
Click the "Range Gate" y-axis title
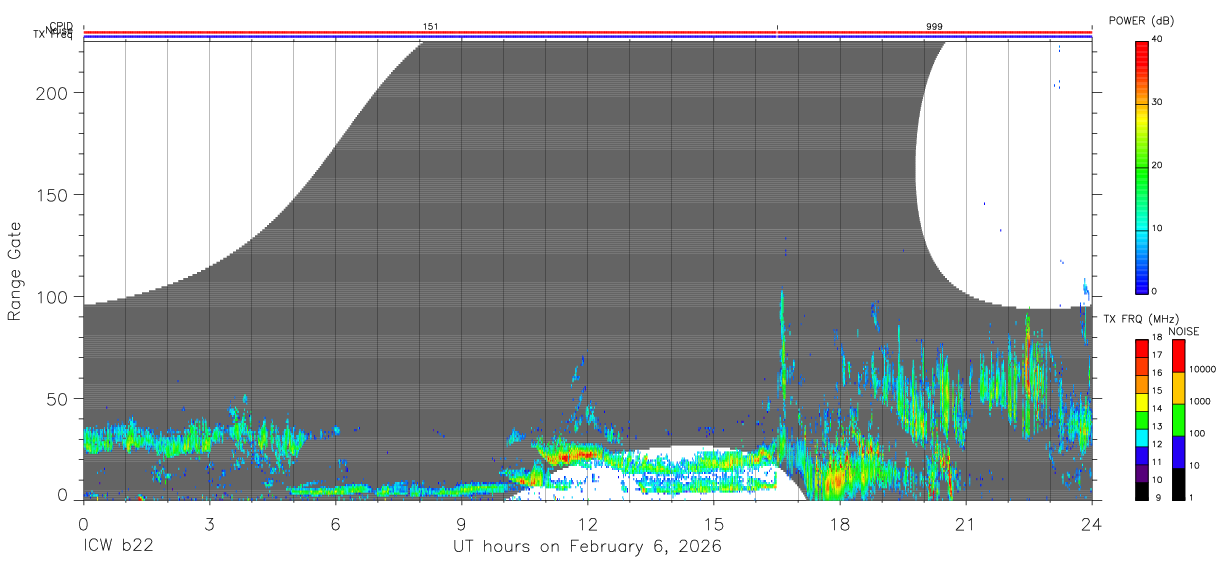pos(15,272)
